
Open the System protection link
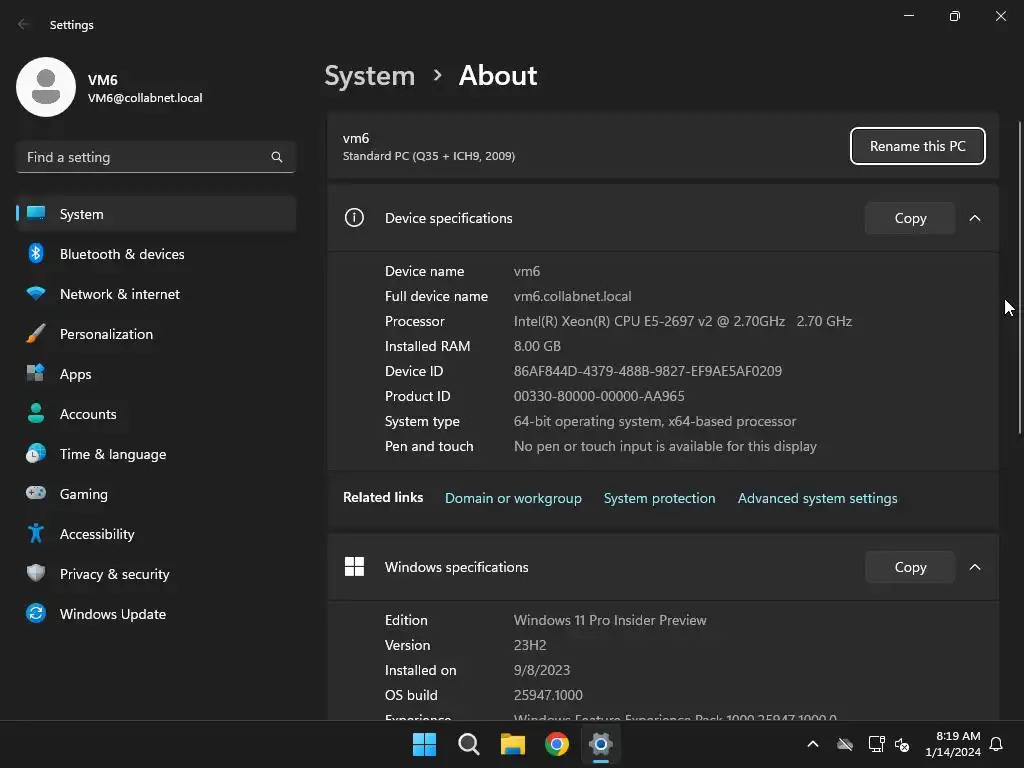coord(660,498)
